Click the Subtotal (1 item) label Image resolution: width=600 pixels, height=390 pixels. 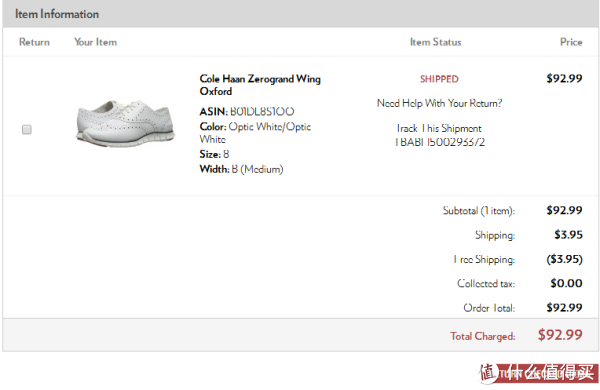tap(479, 211)
